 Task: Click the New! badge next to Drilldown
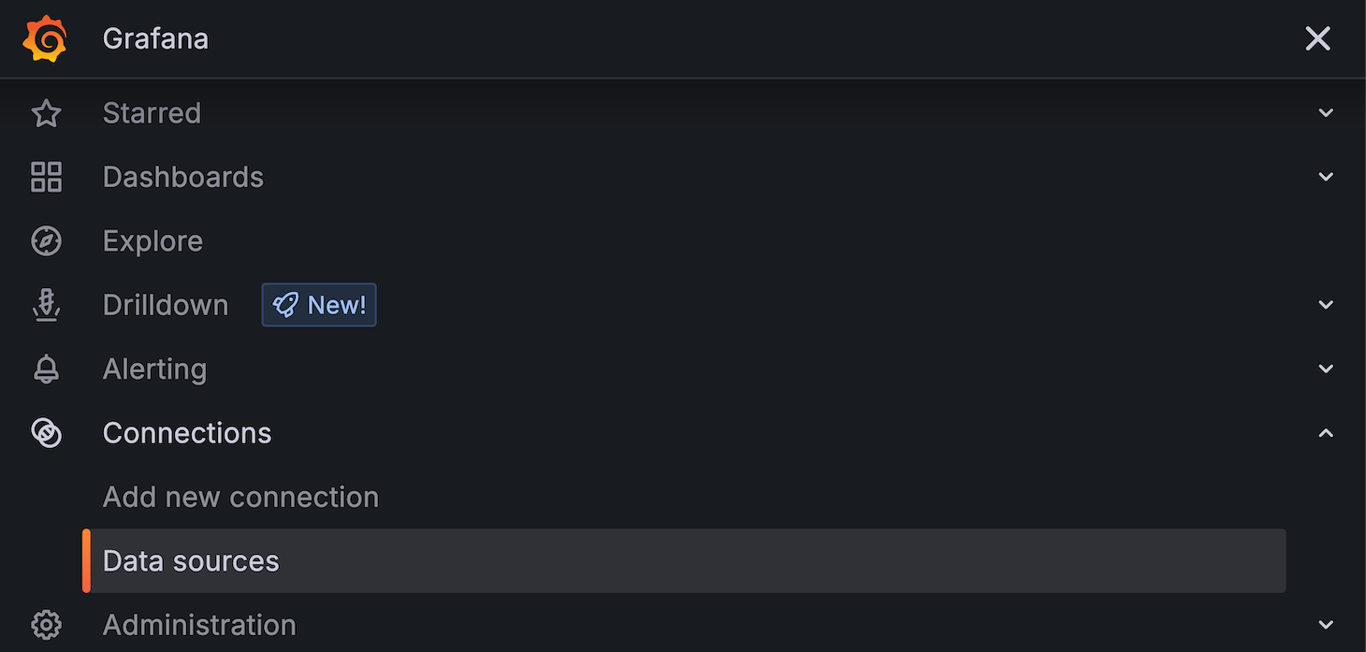(x=318, y=305)
